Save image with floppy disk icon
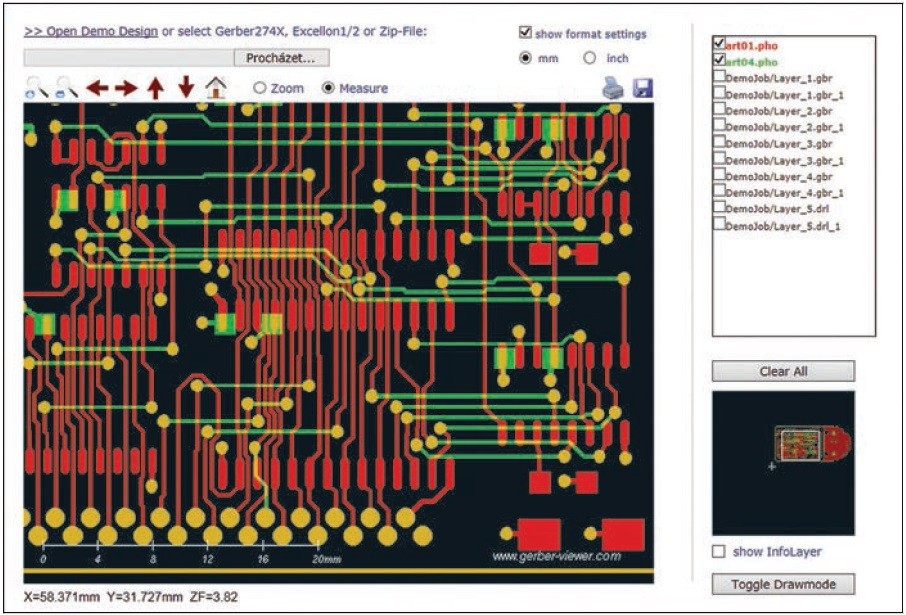 pyautogui.click(x=643, y=88)
